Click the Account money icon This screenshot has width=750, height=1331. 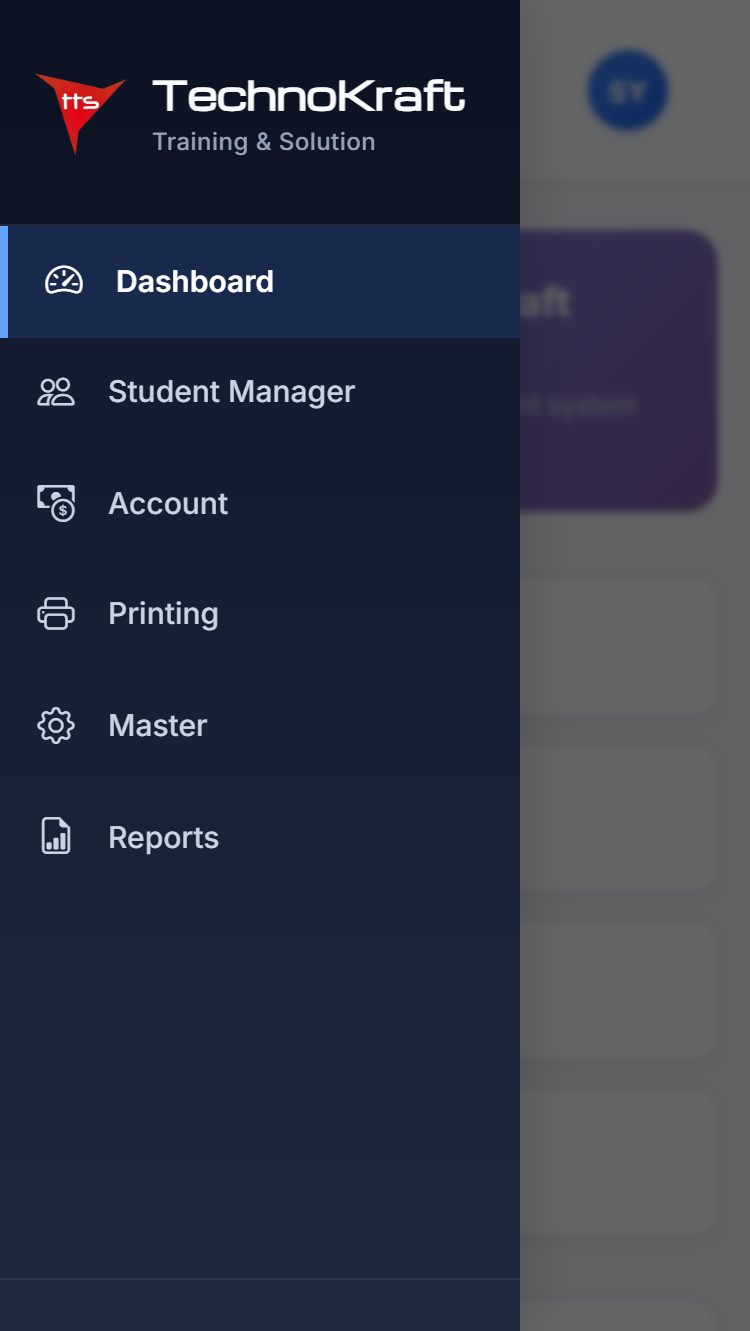(x=56, y=503)
